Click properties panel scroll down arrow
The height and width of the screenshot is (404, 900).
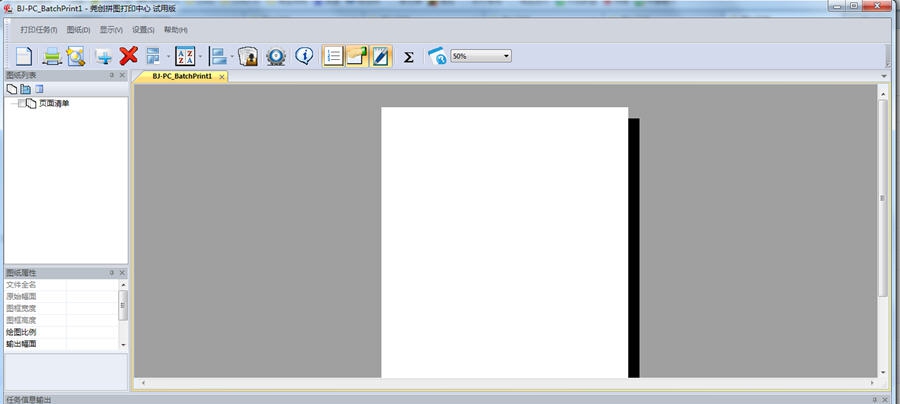[123, 344]
